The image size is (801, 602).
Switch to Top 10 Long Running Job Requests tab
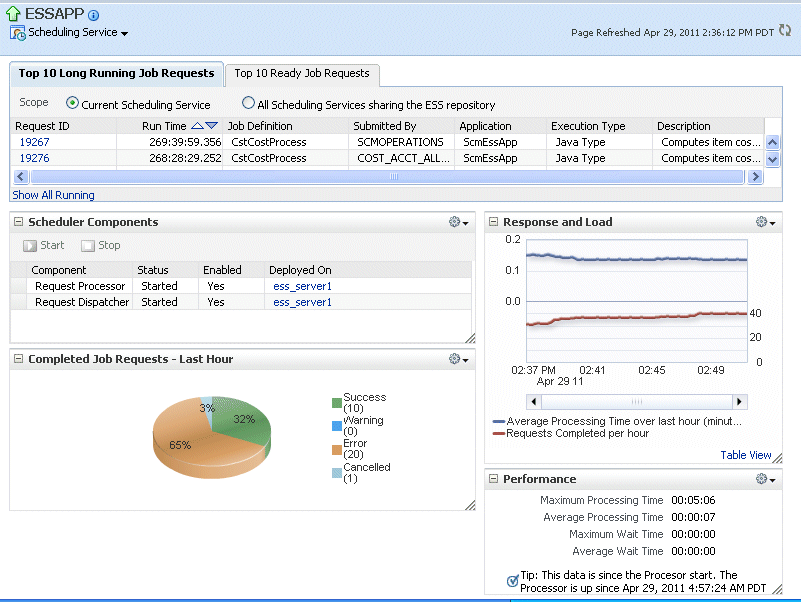point(116,73)
